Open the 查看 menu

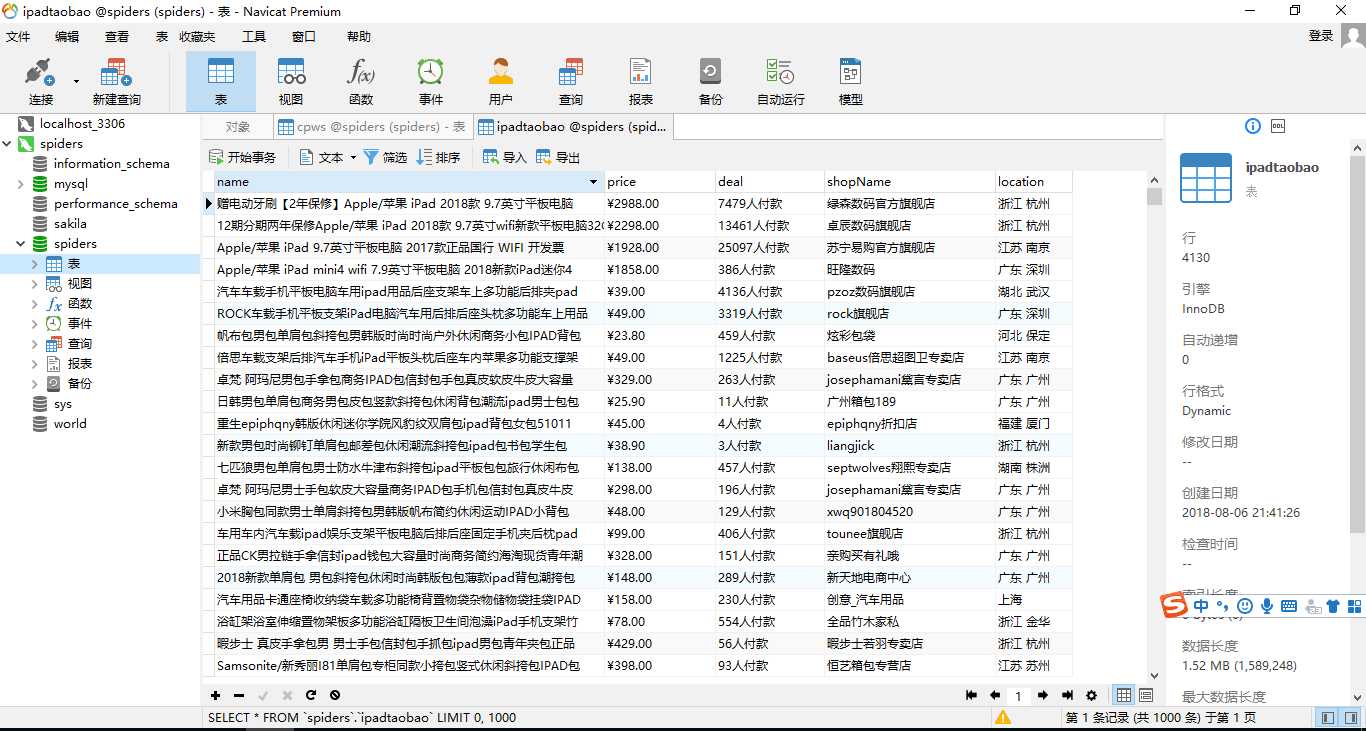click(117, 36)
